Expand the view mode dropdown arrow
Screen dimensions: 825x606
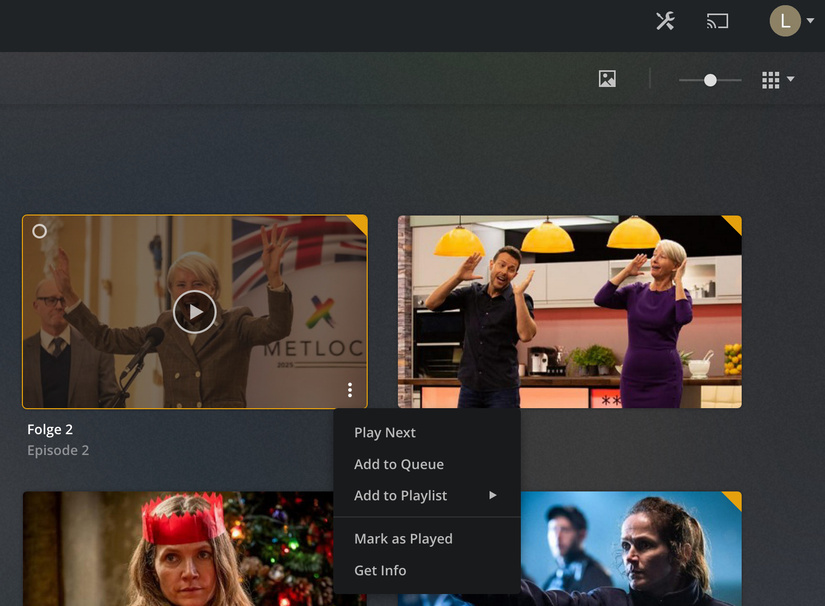point(790,79)
